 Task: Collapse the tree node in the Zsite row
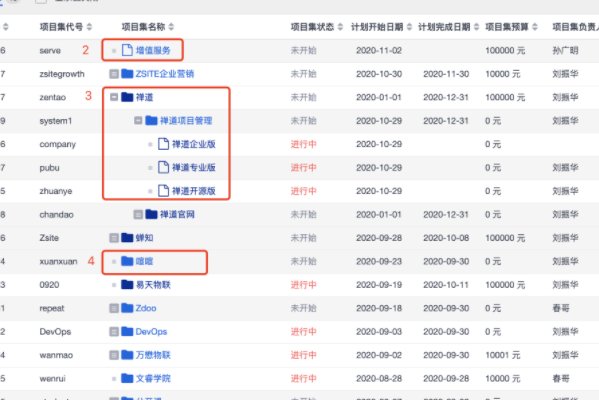click(x=114, y=238)
